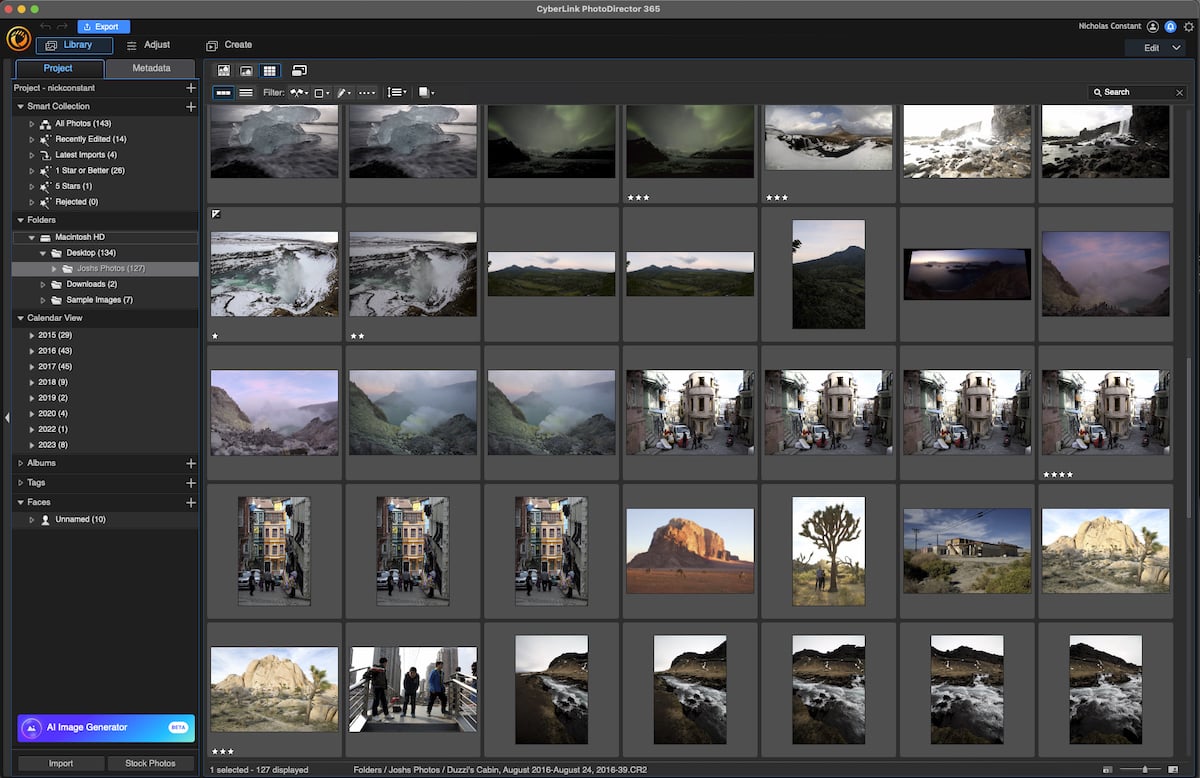This screenshot has width=1200, height=778.
Task: Click the PhotoDirector logo icon
Action: pyautogui.click(x=18, y=39)
